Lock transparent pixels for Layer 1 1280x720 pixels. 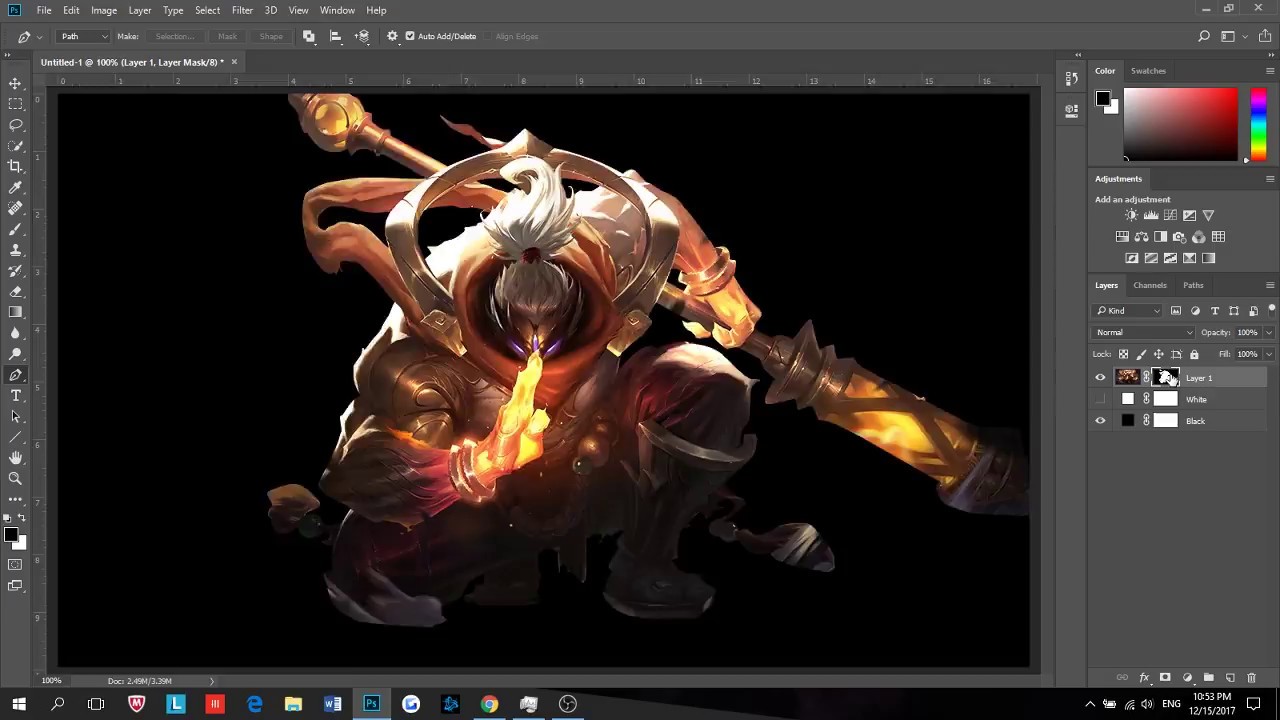(1123, 354)
